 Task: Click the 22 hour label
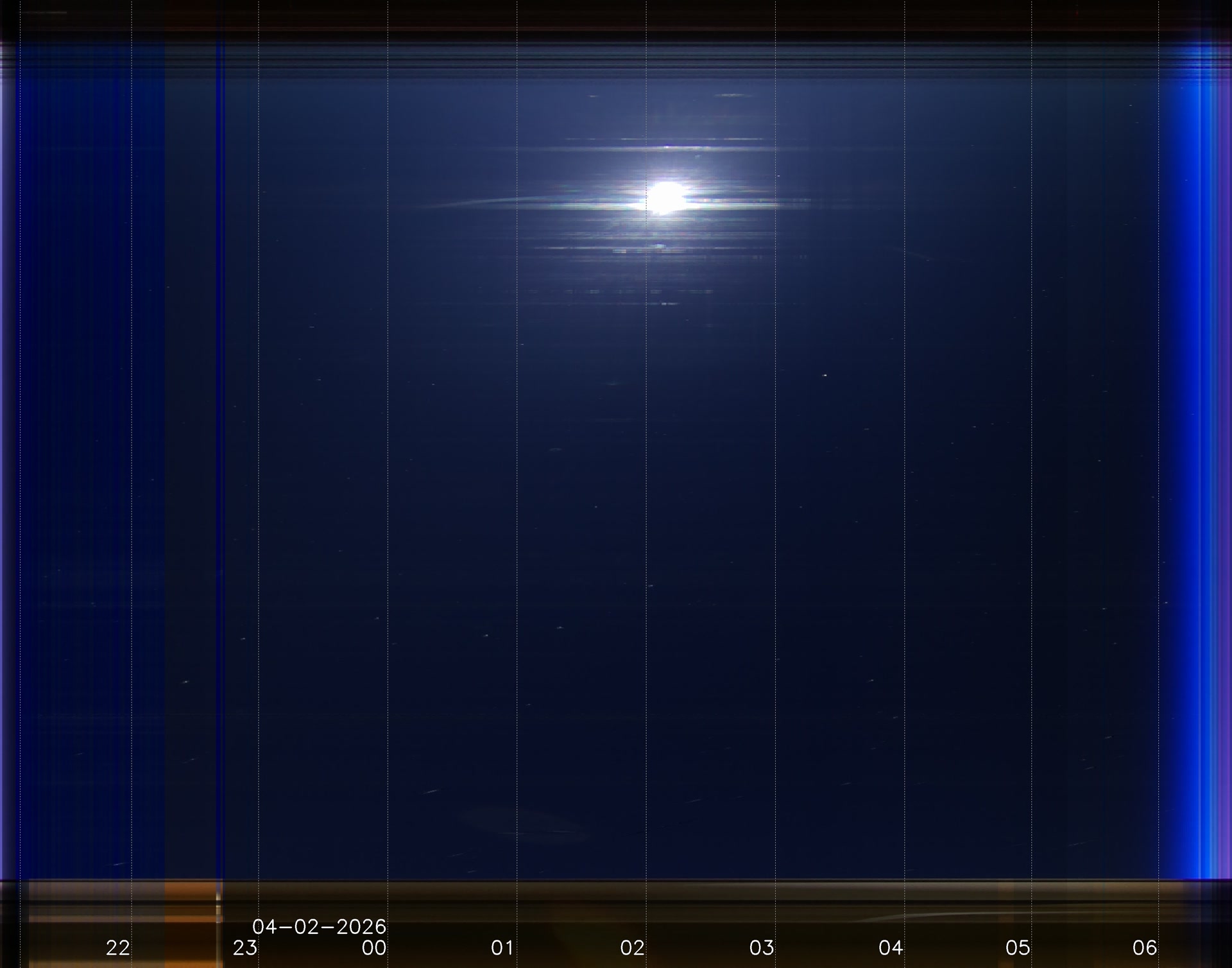(x=117, y=947)
